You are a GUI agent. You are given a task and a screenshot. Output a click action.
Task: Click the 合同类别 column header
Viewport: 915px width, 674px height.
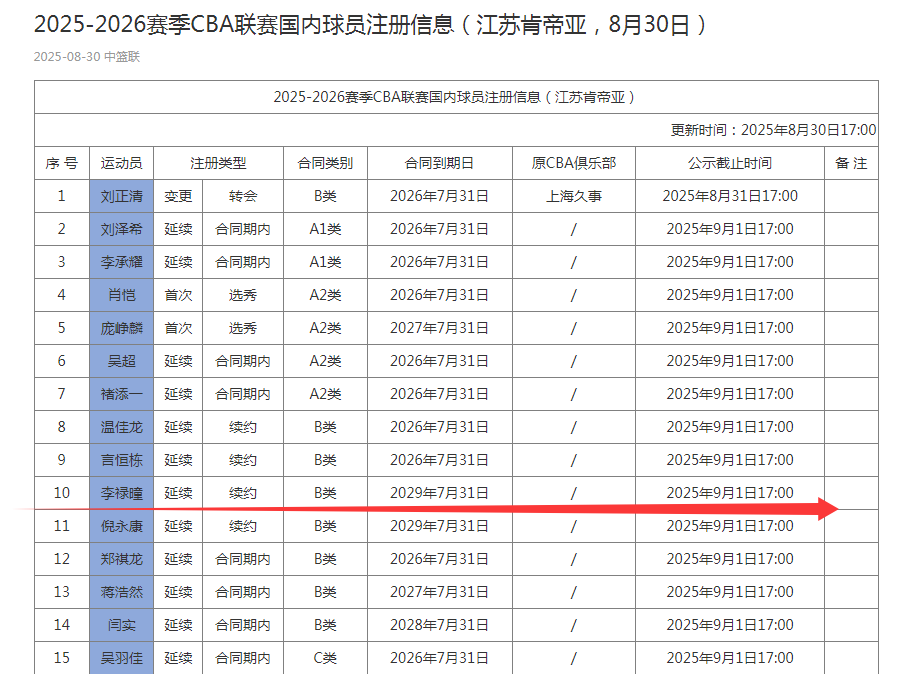[325, 163]
